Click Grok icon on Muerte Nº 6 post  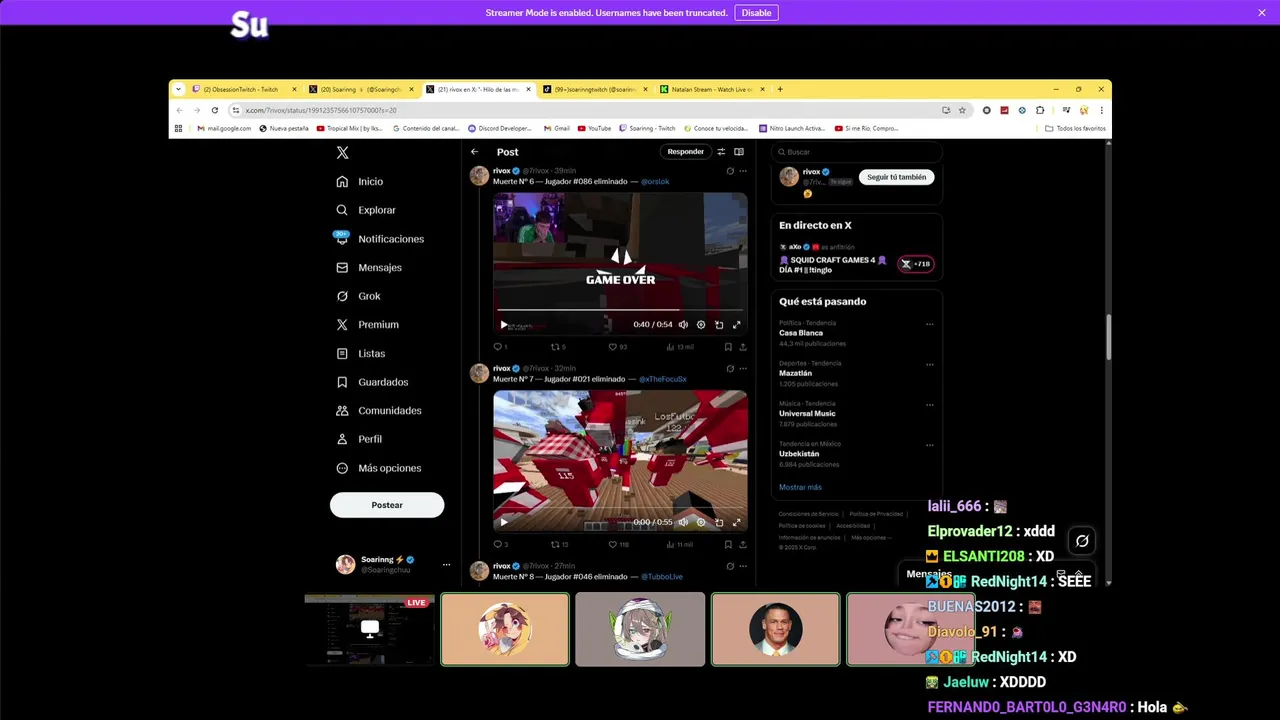point(730,171)
